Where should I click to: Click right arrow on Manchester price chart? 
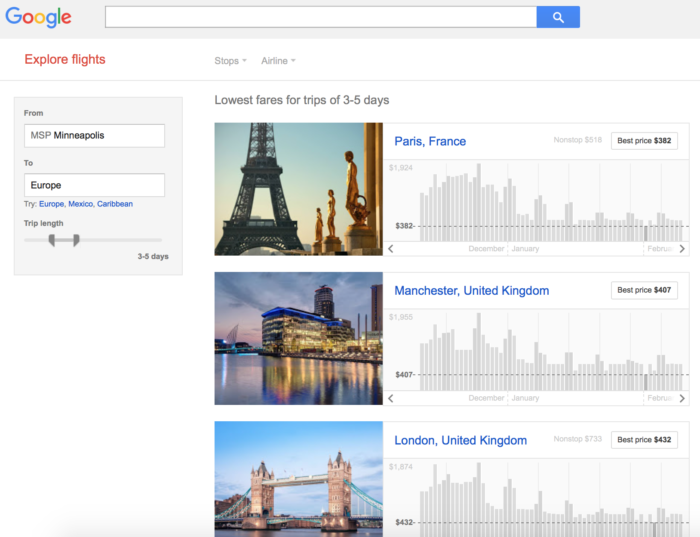682,398
